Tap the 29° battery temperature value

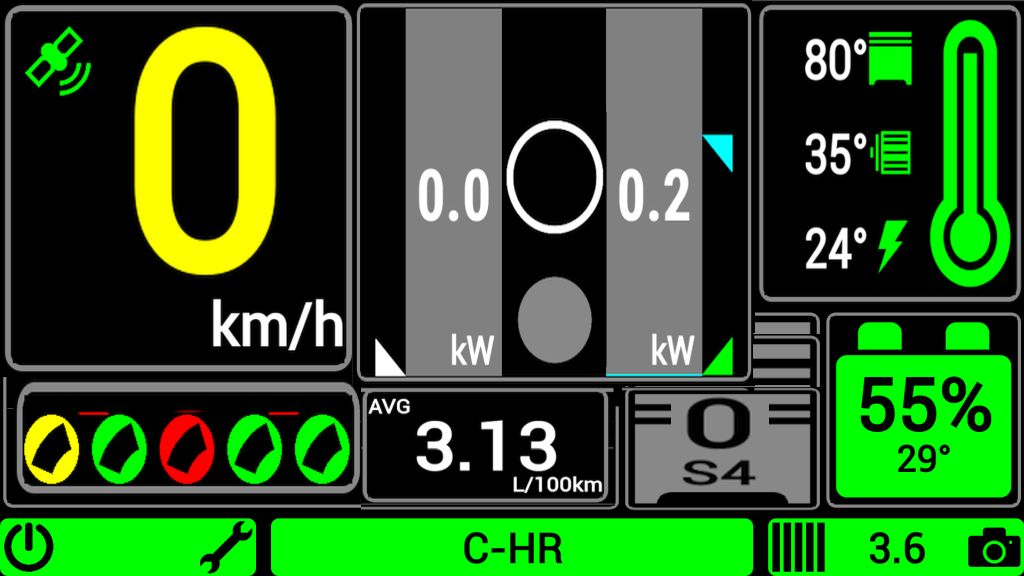[923, 459]
